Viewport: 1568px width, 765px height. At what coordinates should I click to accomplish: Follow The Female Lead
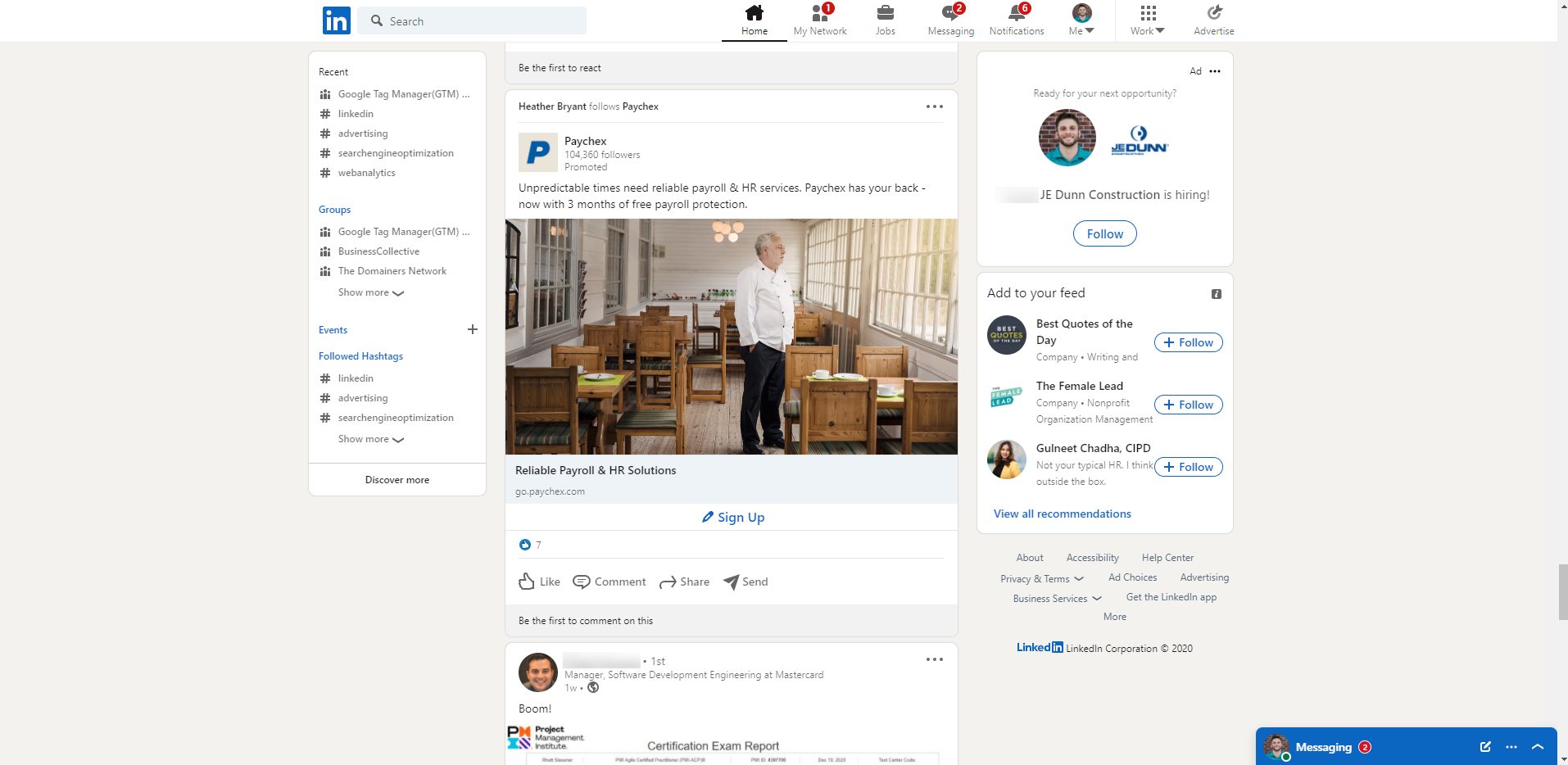[x=1188, y=405]
